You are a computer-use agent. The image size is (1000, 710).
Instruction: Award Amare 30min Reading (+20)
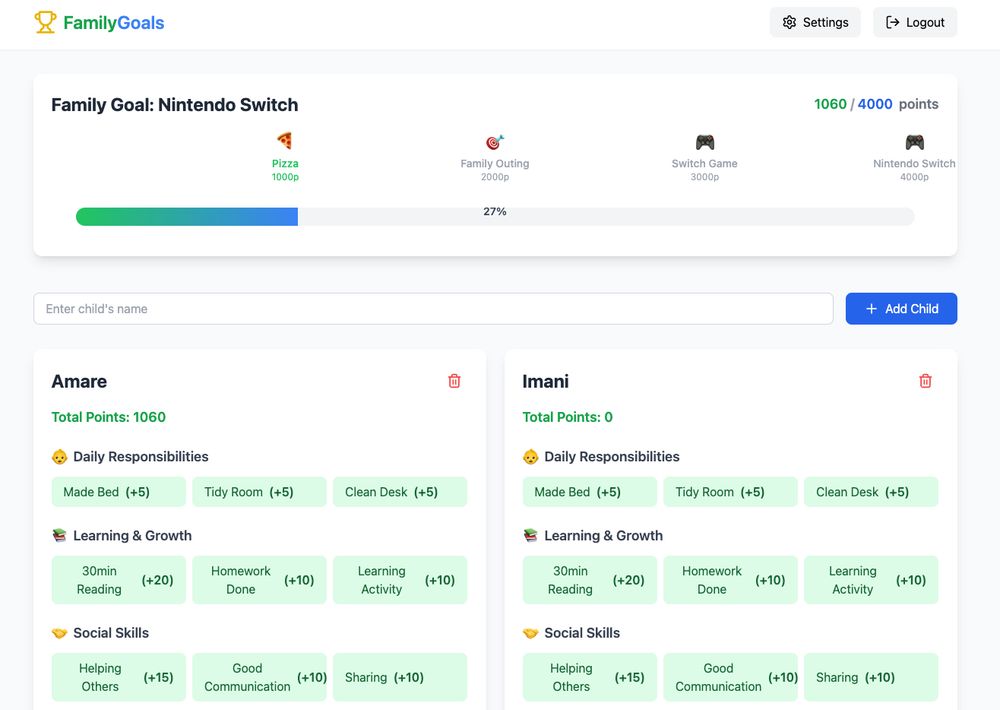[119, 580]
